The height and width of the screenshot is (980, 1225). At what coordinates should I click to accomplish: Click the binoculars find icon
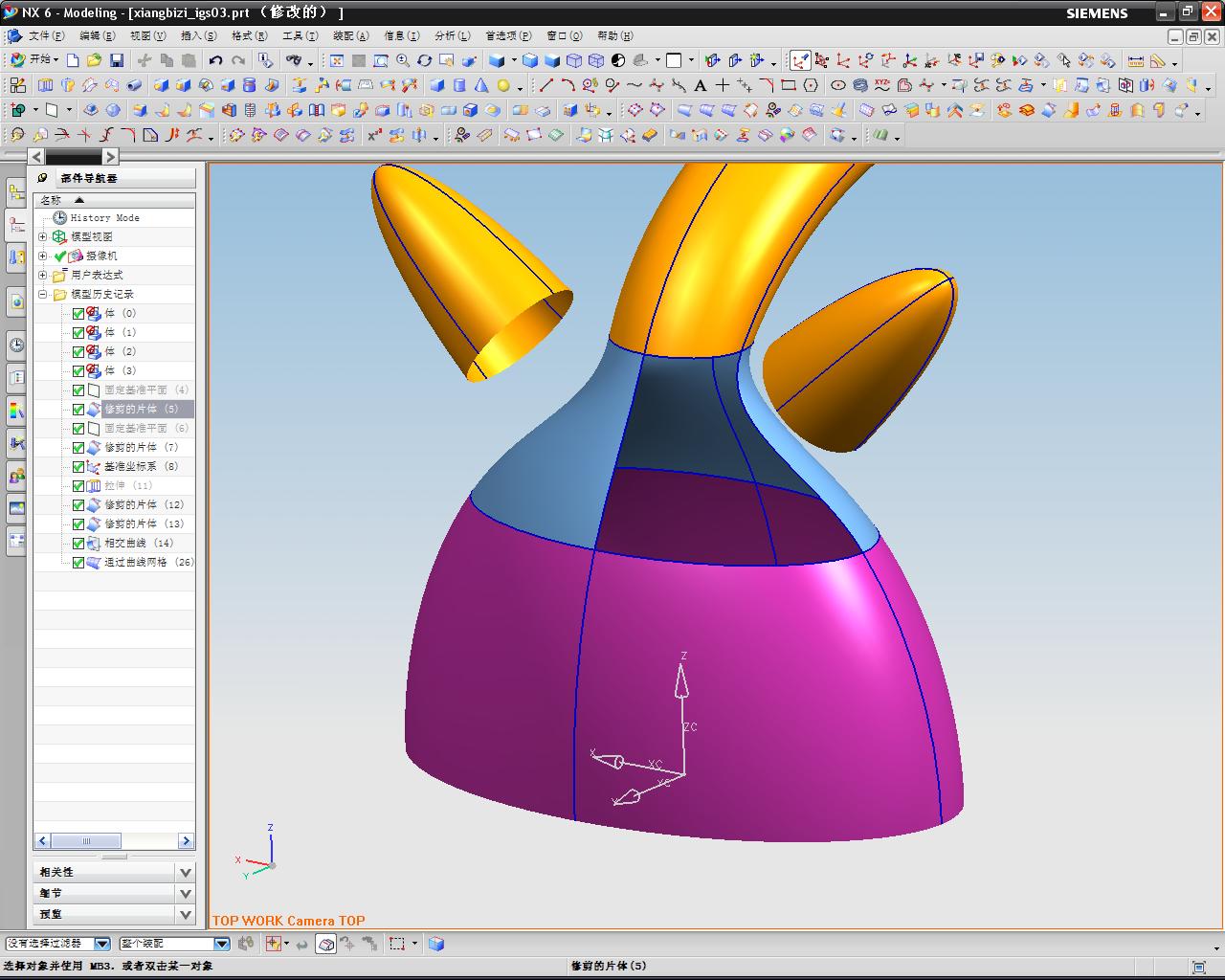294,60
